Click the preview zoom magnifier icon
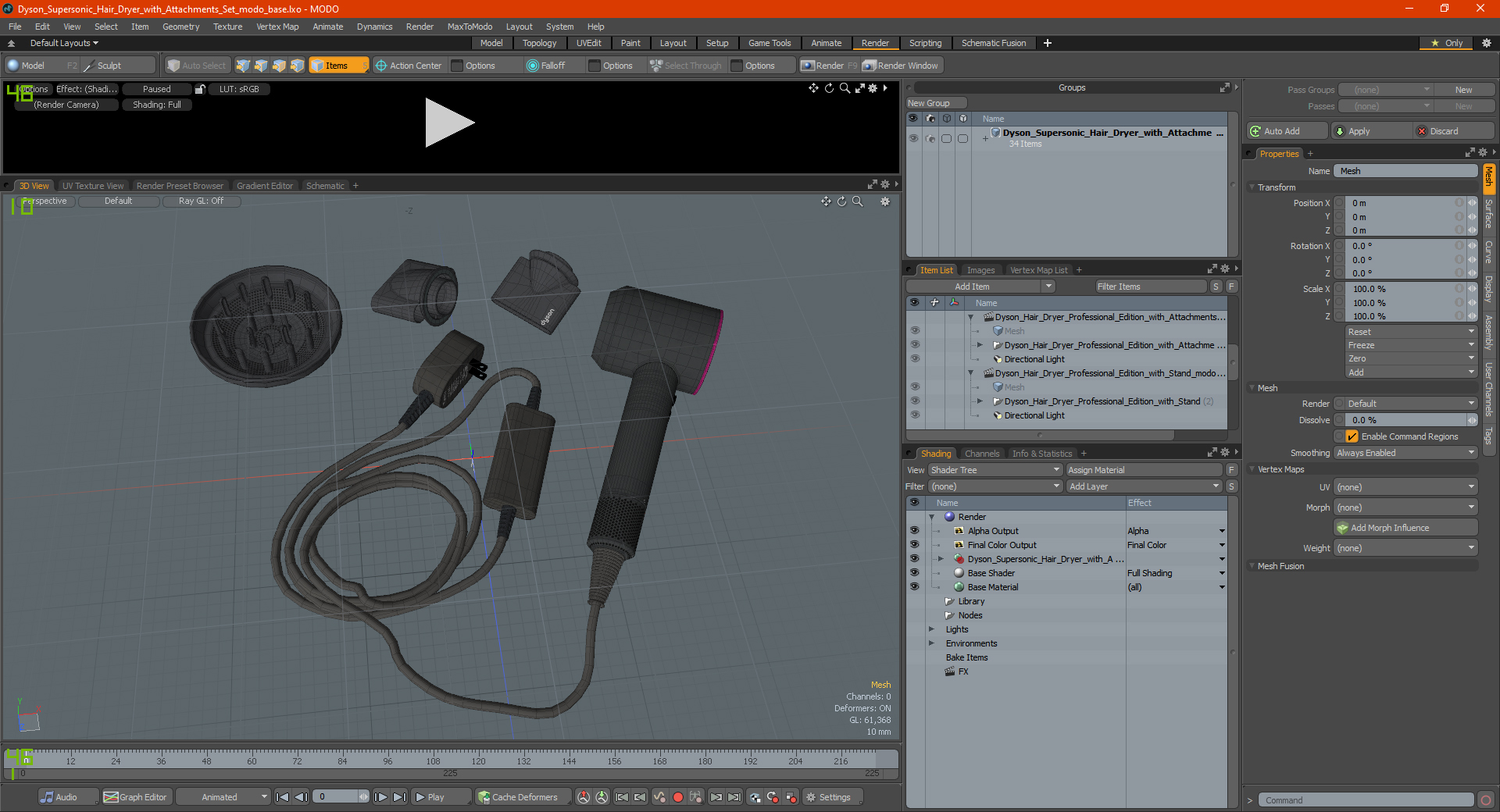1500x812 pixels. [x=845, y=88]
